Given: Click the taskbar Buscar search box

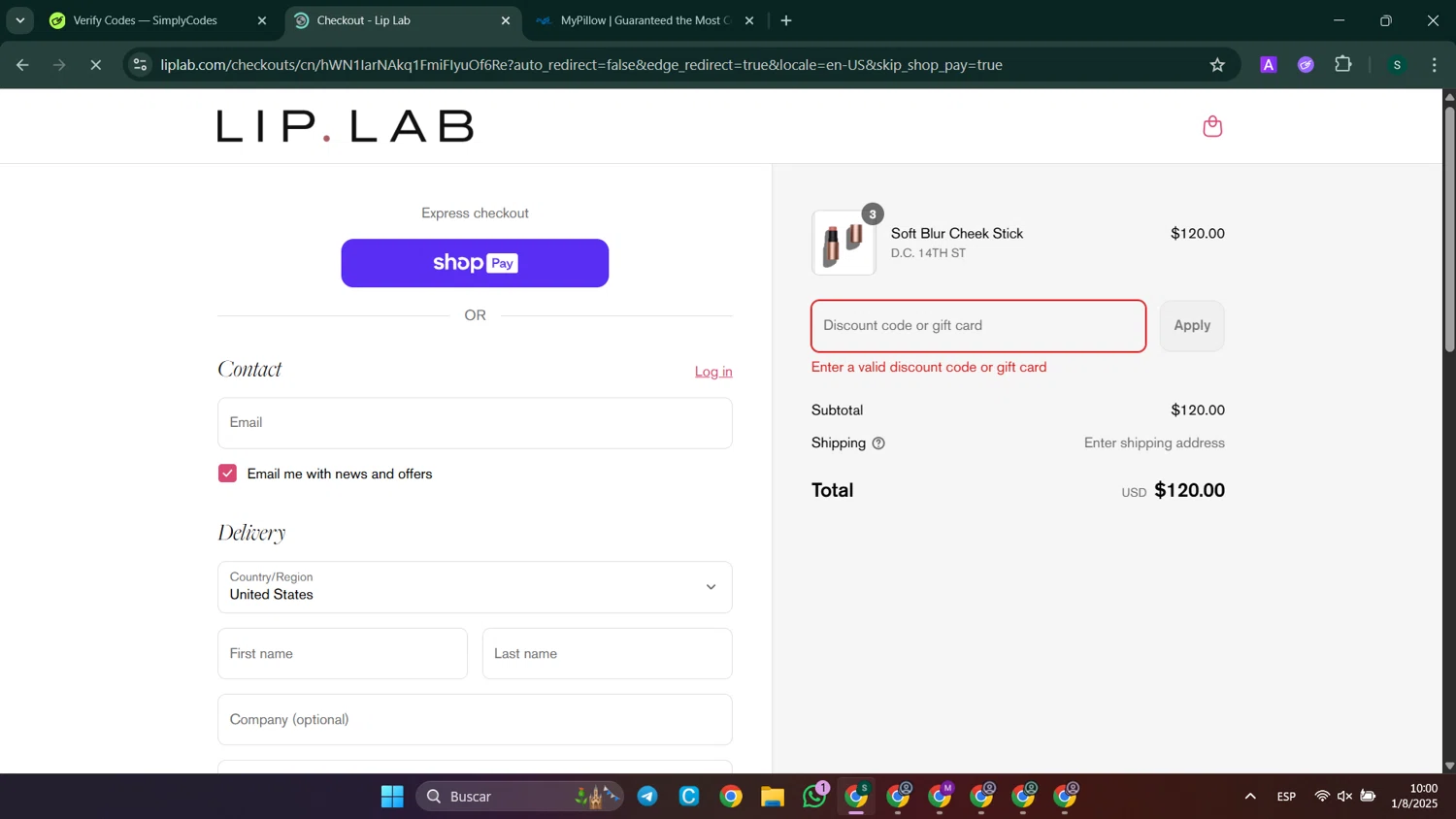Looking at the screenshot, I should 520,797.
